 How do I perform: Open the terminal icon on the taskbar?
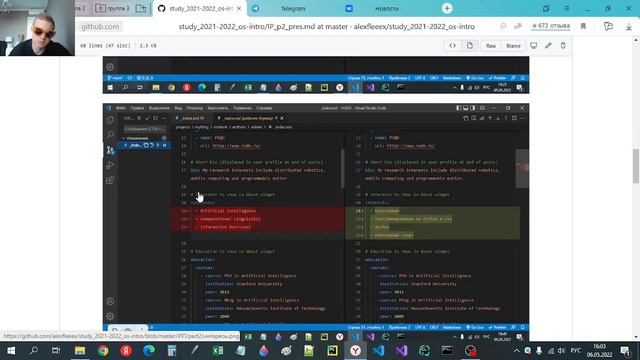point(447,351)
